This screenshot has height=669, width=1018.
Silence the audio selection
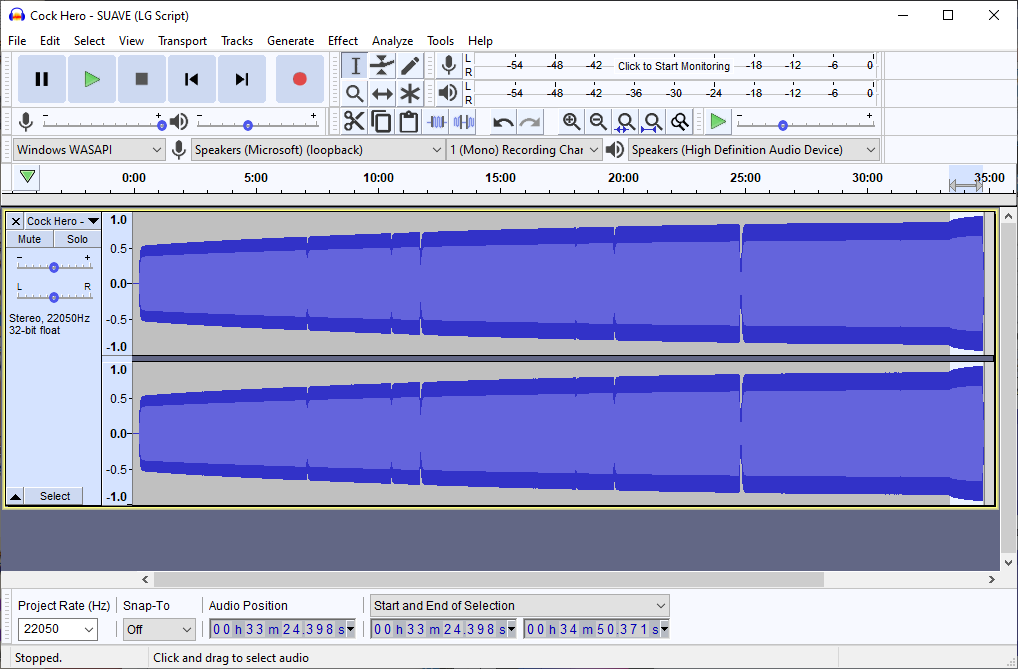[464, 121]
